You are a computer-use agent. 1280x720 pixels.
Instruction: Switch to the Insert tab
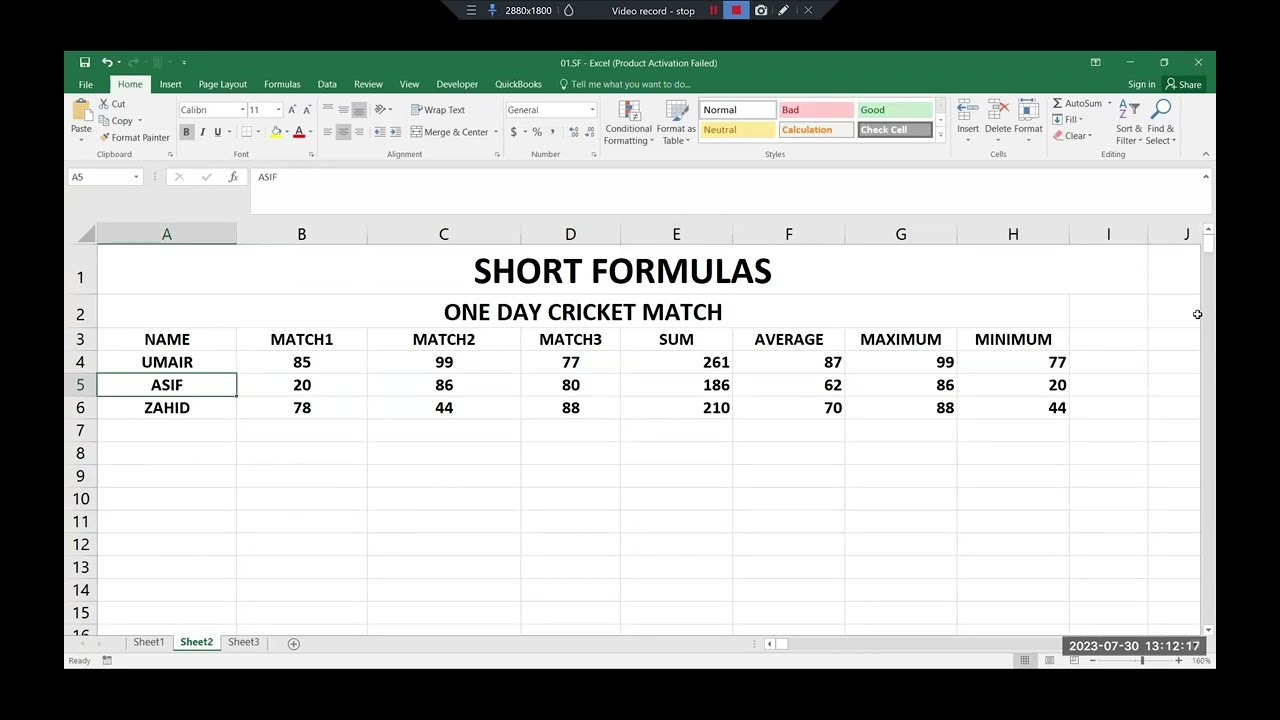point(170,84)
